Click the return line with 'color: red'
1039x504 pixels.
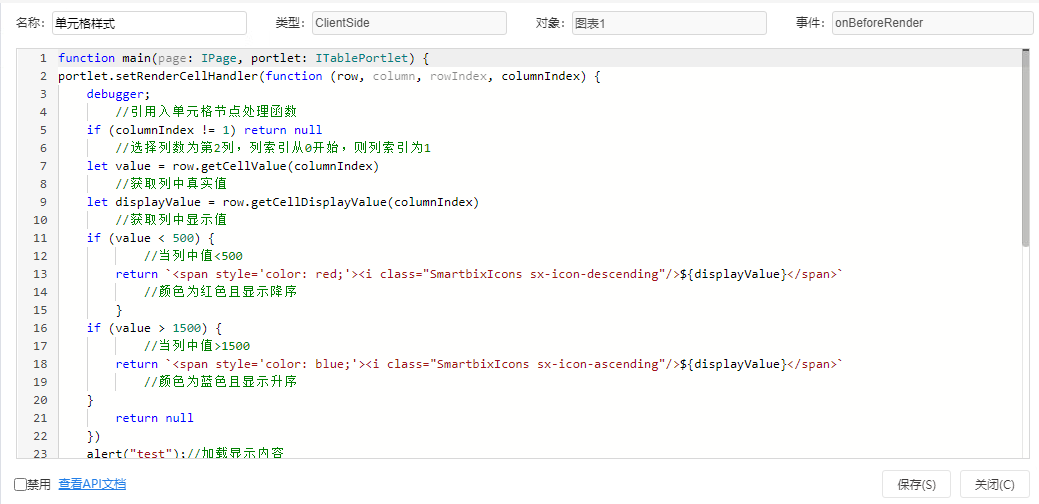pos(478,274)
